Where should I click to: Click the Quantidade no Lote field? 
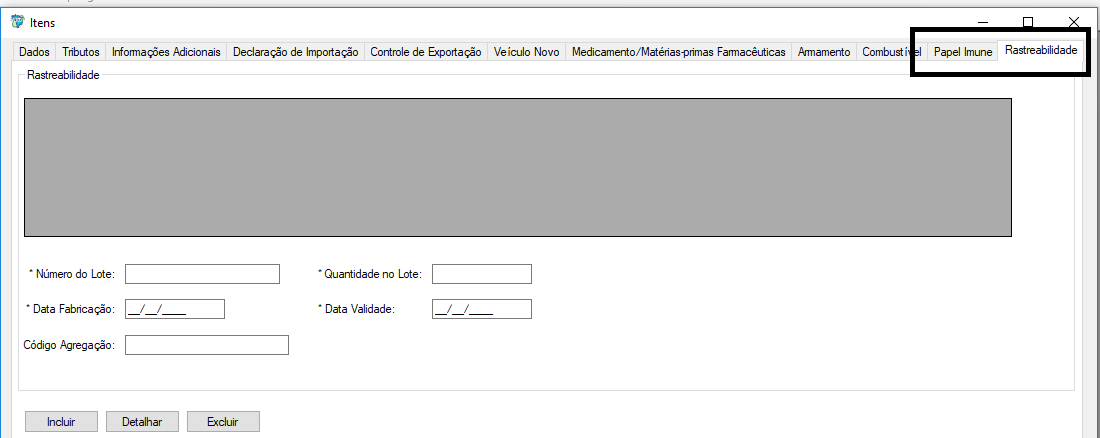tap(481, 274)
